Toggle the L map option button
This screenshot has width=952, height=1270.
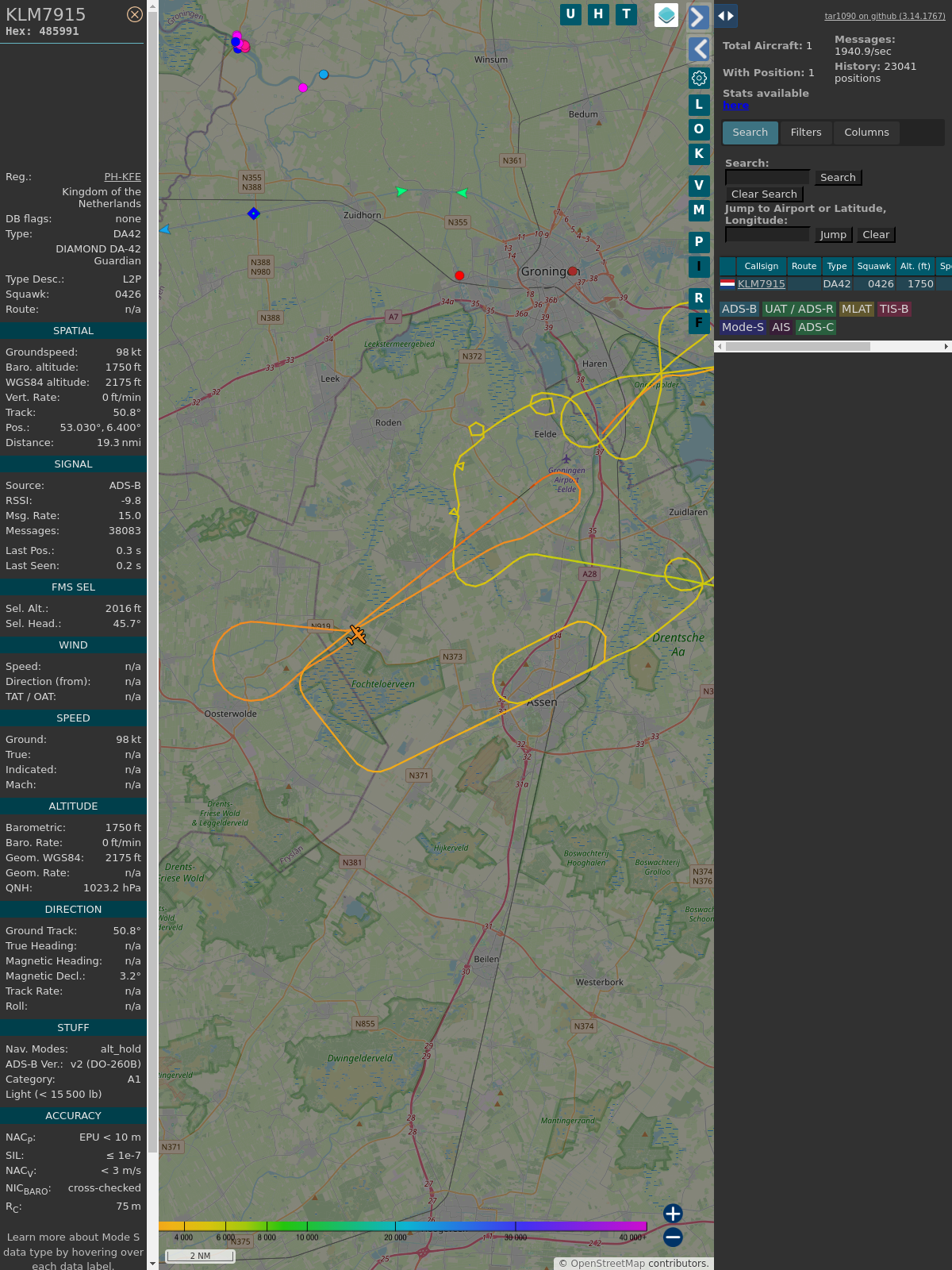699,104
